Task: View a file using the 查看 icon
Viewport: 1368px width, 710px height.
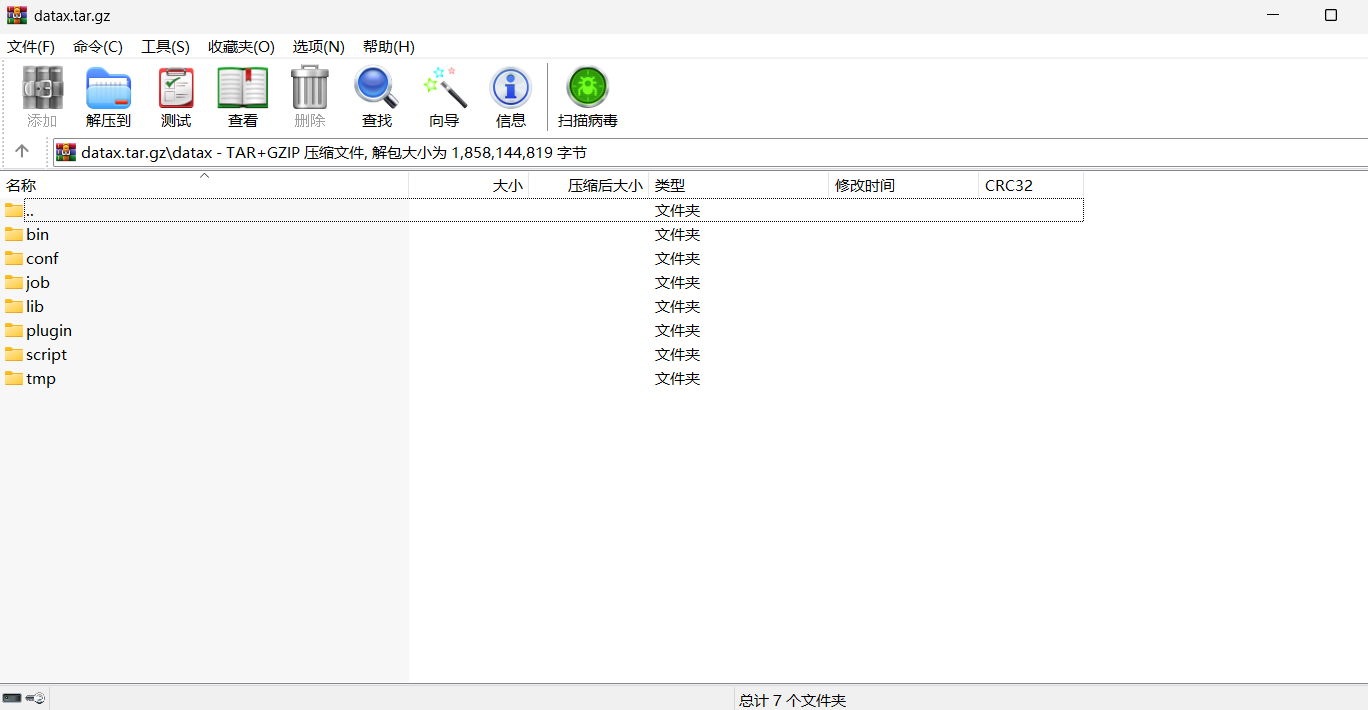Action: [x=242, y=96]
